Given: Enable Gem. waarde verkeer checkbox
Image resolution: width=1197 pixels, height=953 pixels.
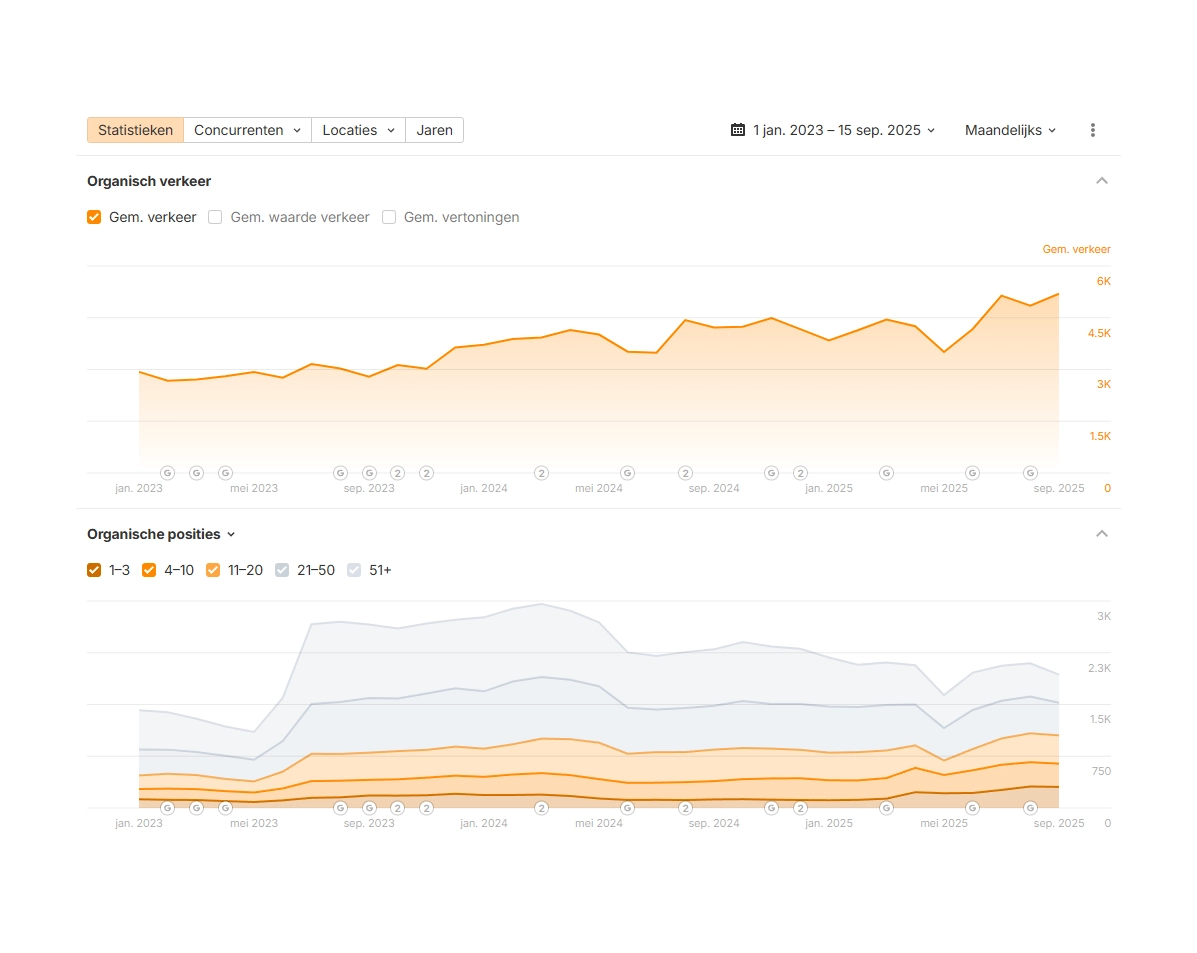Looking at the screenshot, I should [x=215, y=217].
